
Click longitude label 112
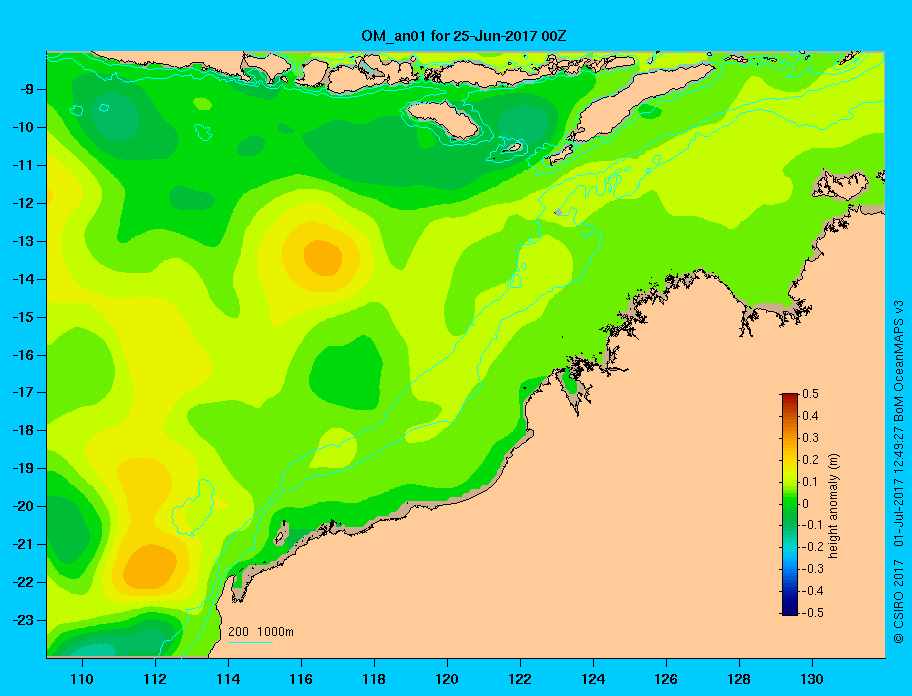(155, 679)
